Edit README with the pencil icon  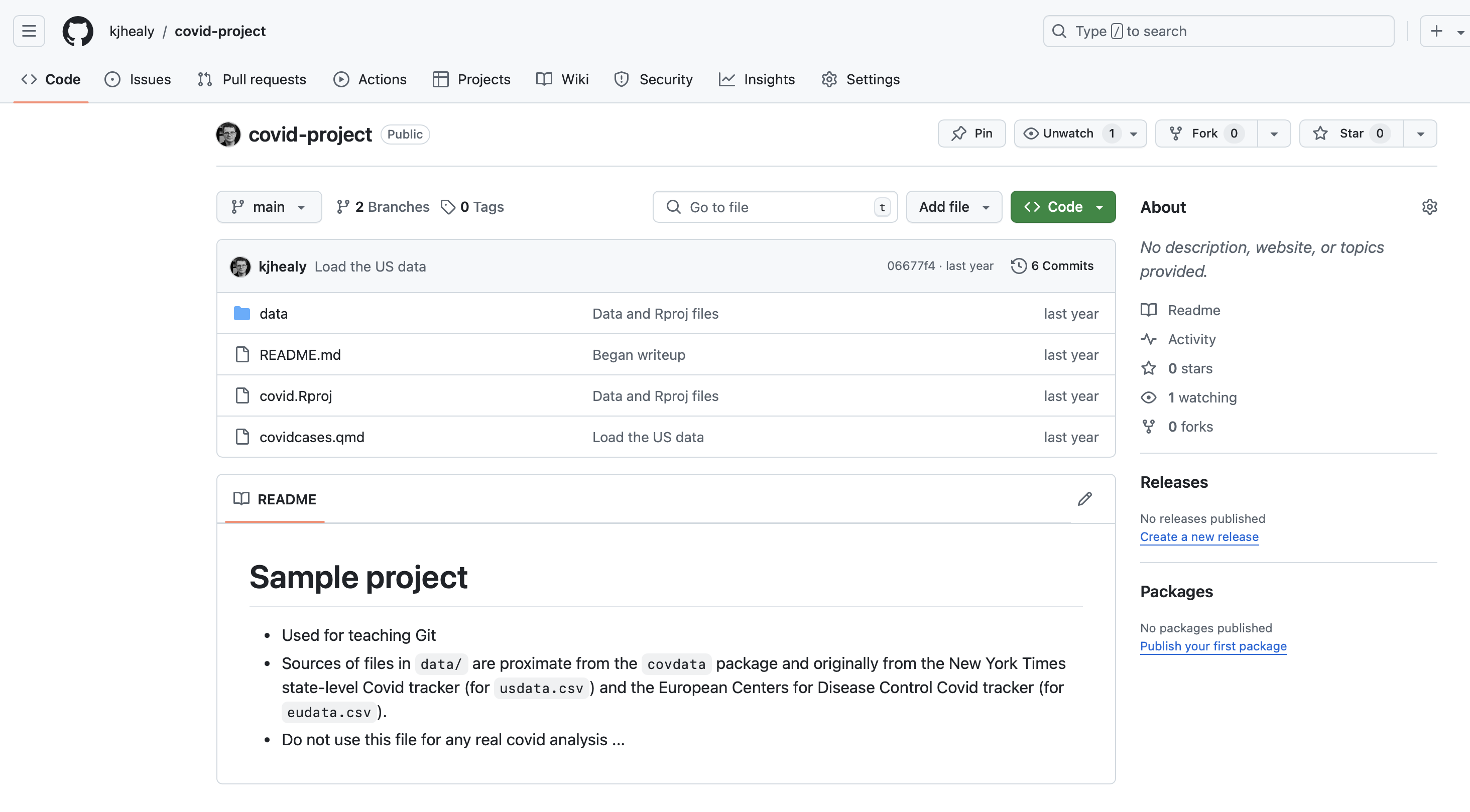tap(1084, 499)
